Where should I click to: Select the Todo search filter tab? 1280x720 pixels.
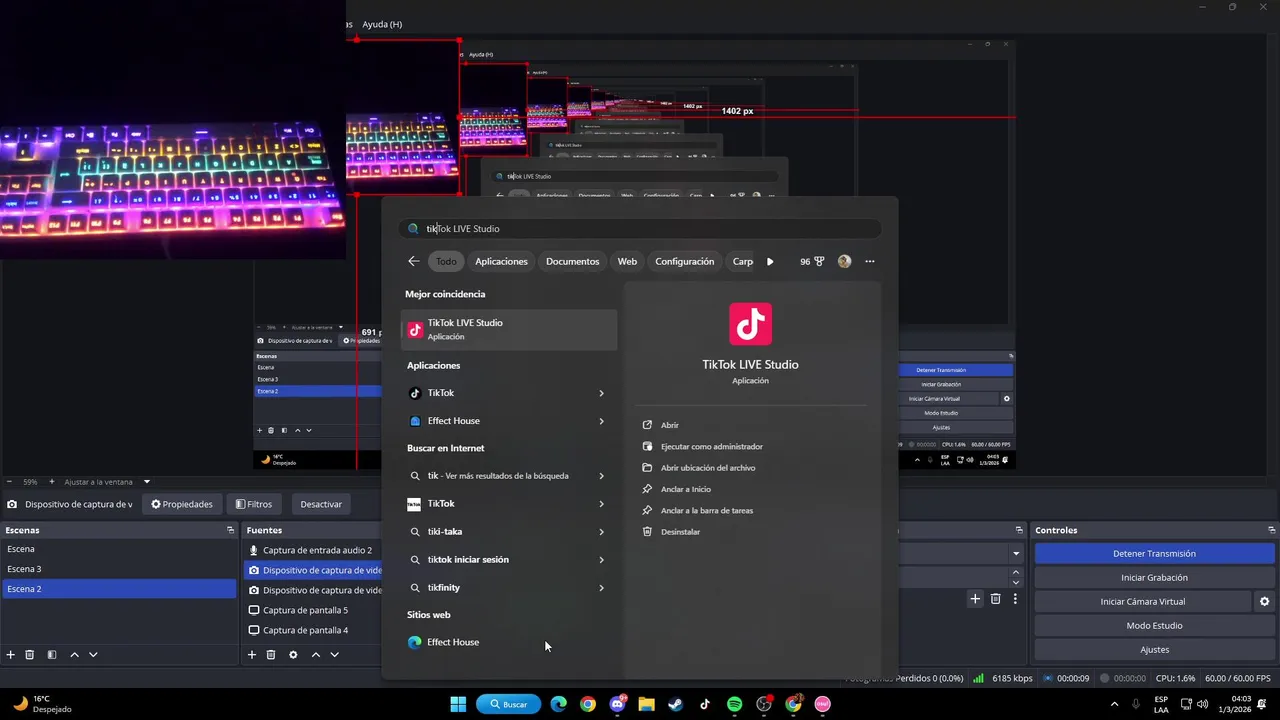pos(446,261)
